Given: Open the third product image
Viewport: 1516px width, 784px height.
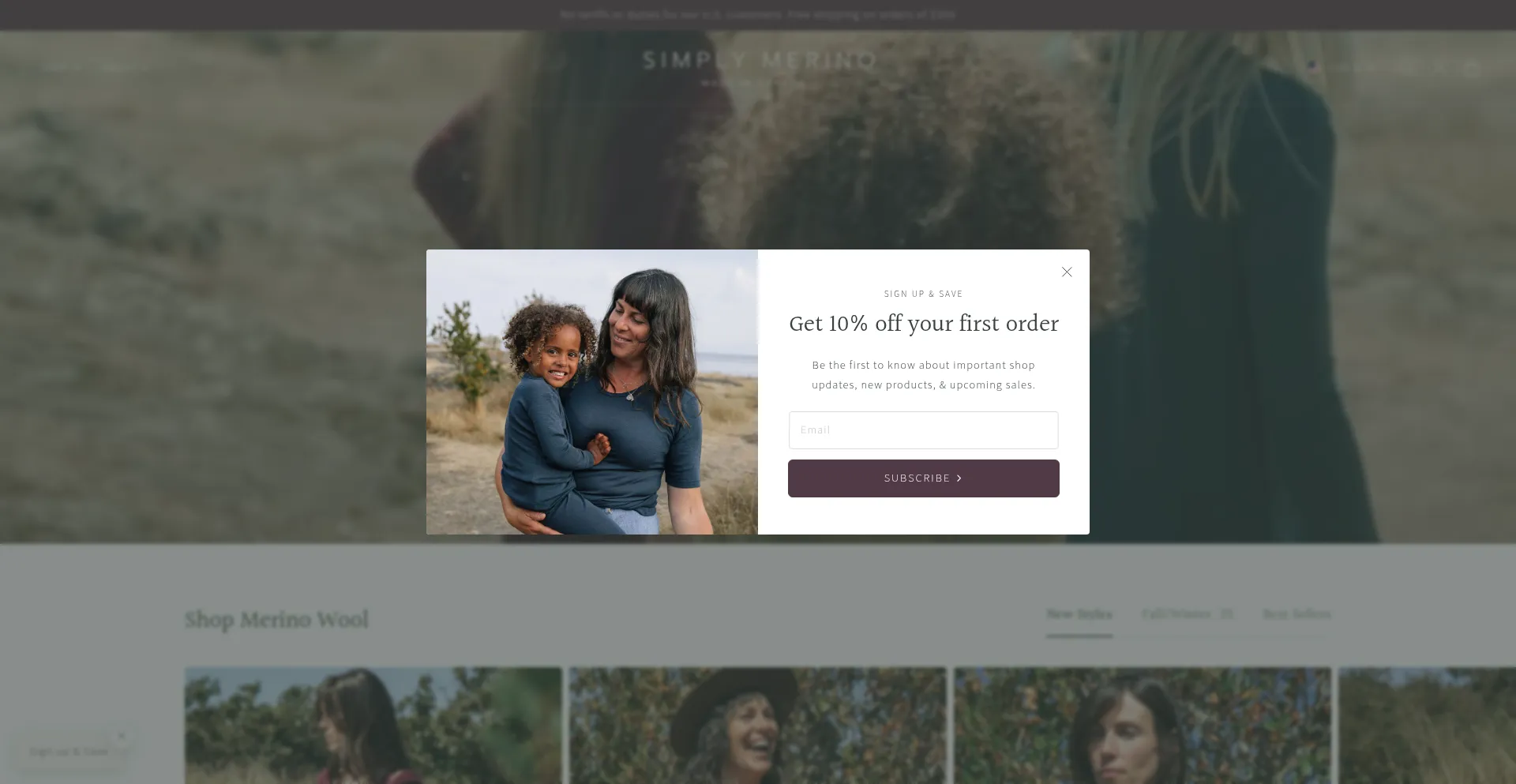Looking at the screenshot, I should [1143, 726].
